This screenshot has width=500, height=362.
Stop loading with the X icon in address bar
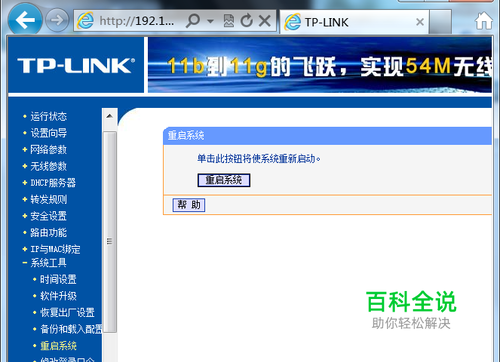point(265,21)
